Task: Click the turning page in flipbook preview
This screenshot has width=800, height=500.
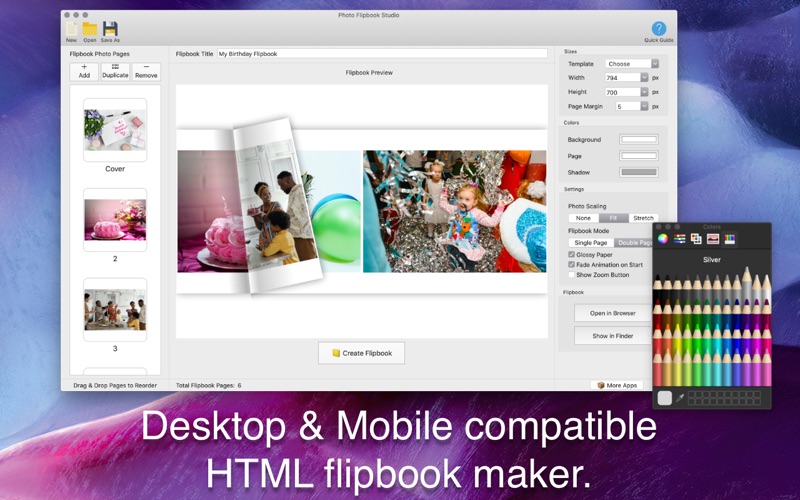Action: (x=277, y=206)
